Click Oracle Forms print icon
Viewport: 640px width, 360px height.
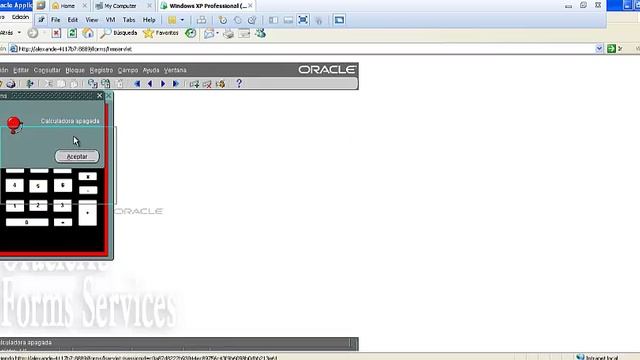(x=11, y=84)
